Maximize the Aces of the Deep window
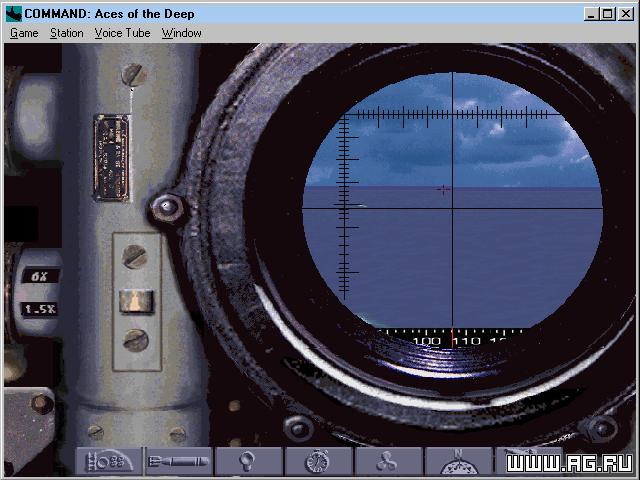 click(607, 14)
